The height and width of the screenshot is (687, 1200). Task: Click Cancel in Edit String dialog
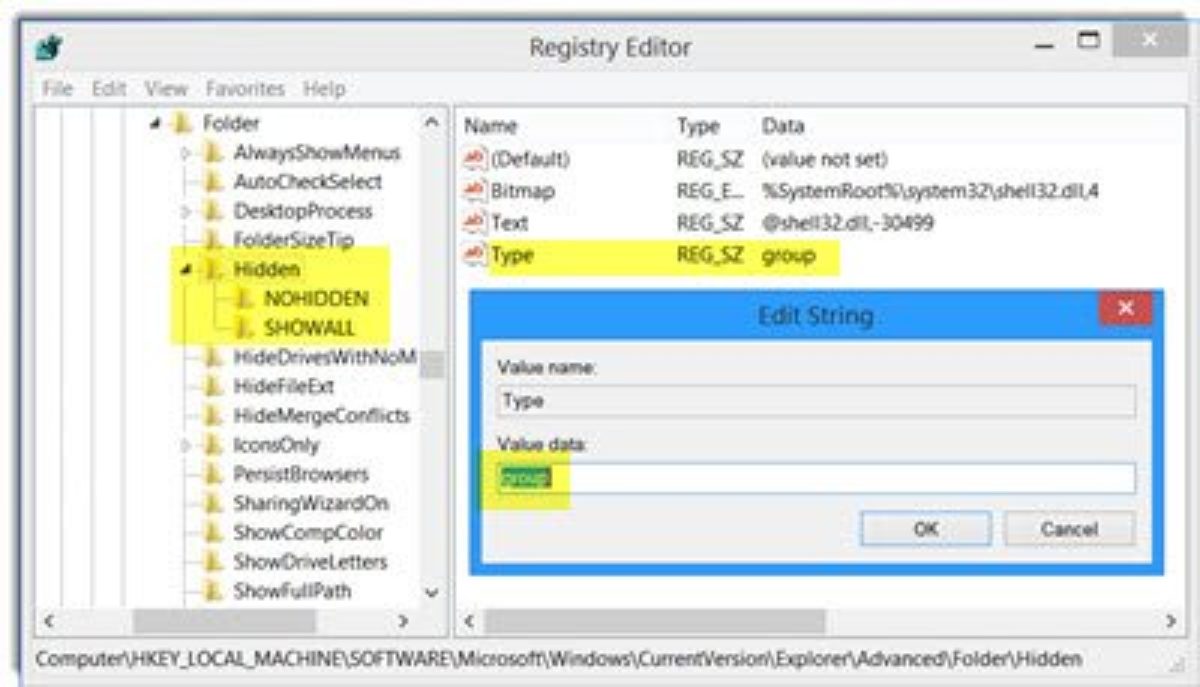click(x=1069, y=529)
